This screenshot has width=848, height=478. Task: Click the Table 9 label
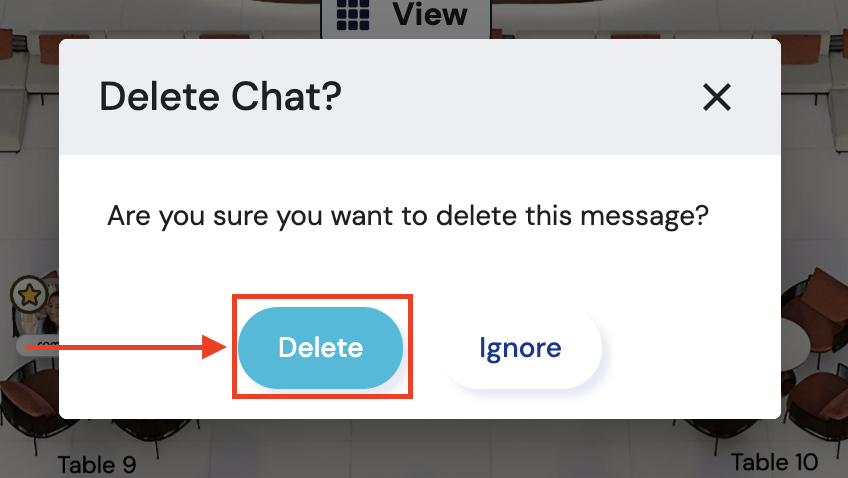click(x=96, y=464)
